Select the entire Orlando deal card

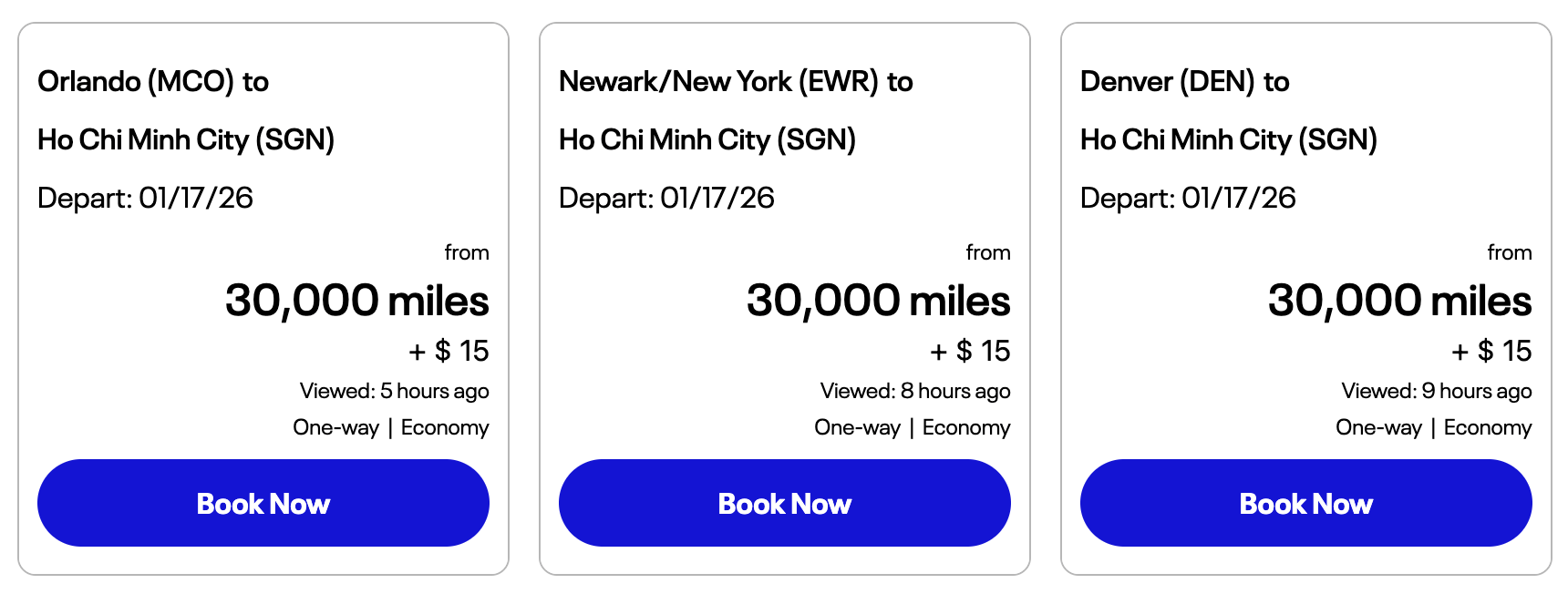[263, 296]
